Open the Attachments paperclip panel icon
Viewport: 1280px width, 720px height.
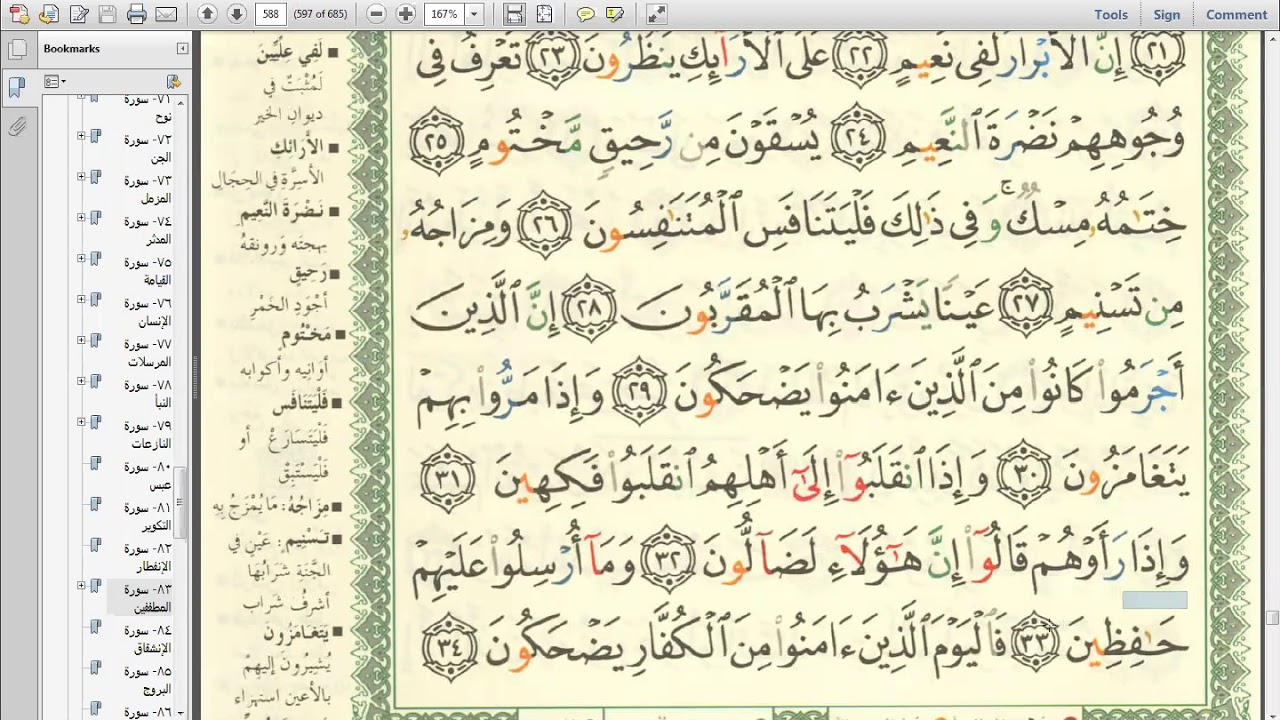16,127
